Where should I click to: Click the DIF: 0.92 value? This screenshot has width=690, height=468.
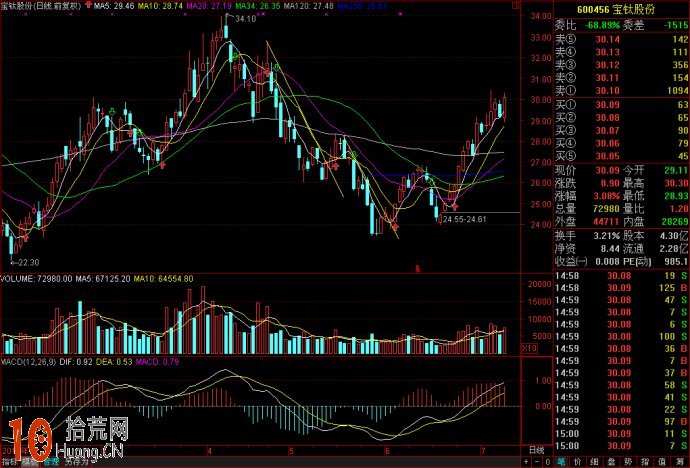pos(76,362)
